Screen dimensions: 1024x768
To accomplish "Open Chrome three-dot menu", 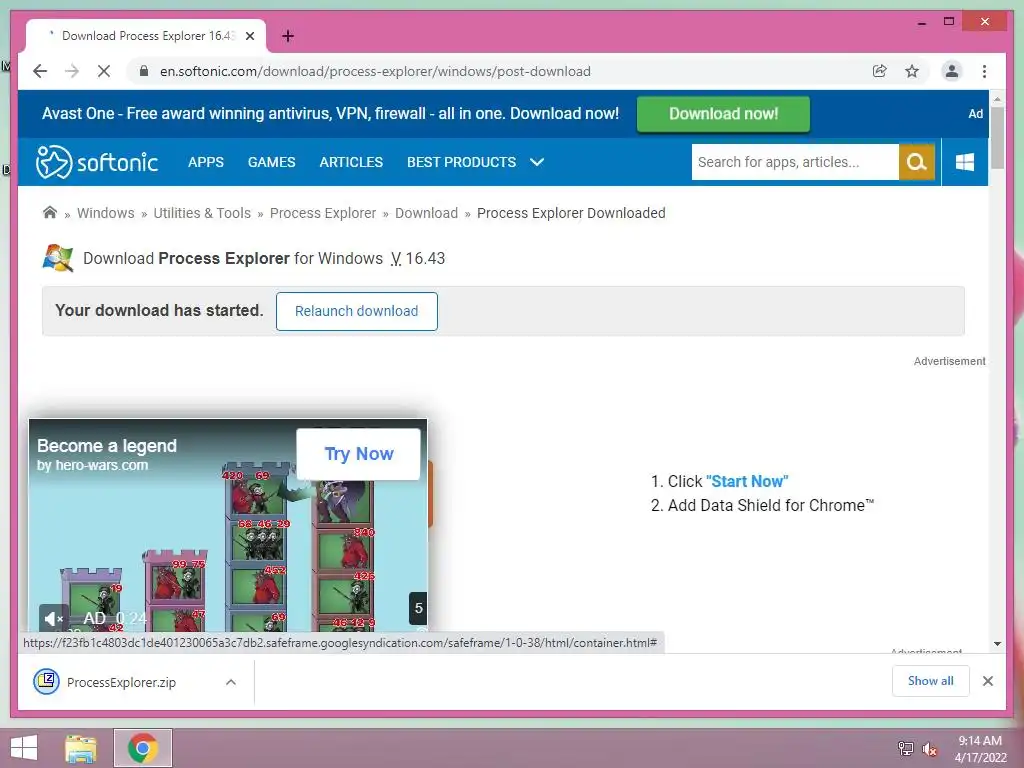I will (984, 71).
